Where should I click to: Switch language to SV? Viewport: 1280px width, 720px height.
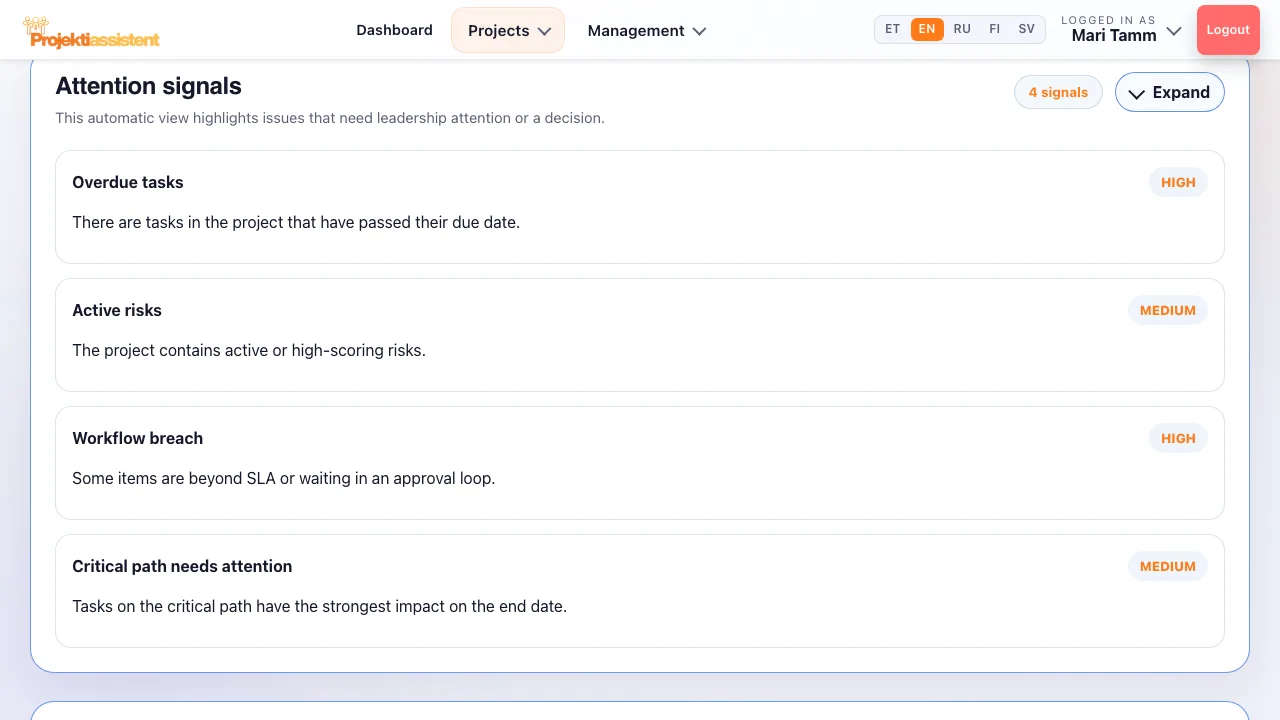pos(1026,29)
